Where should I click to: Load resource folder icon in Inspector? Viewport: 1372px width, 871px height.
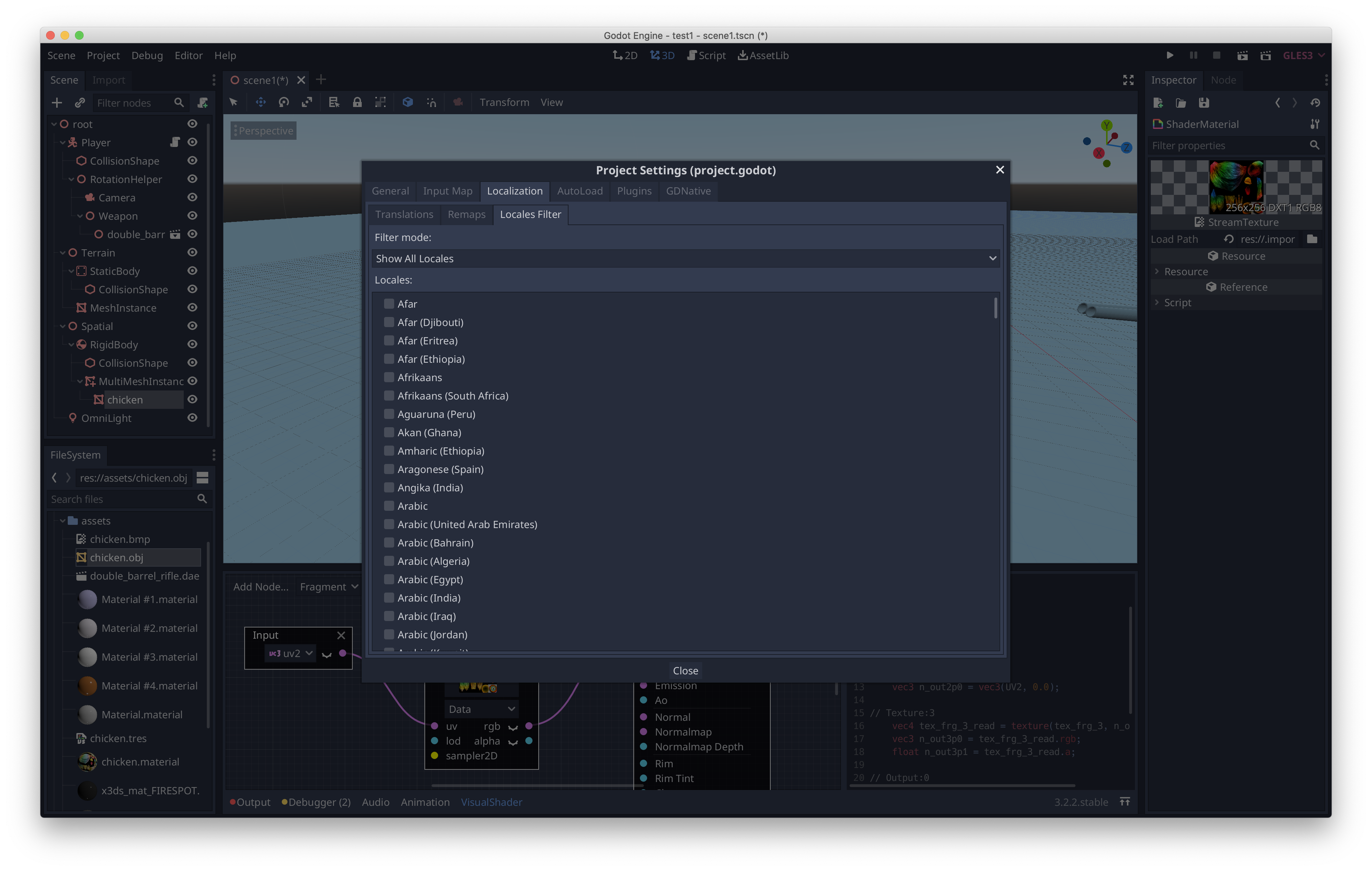pos(1181,103)
